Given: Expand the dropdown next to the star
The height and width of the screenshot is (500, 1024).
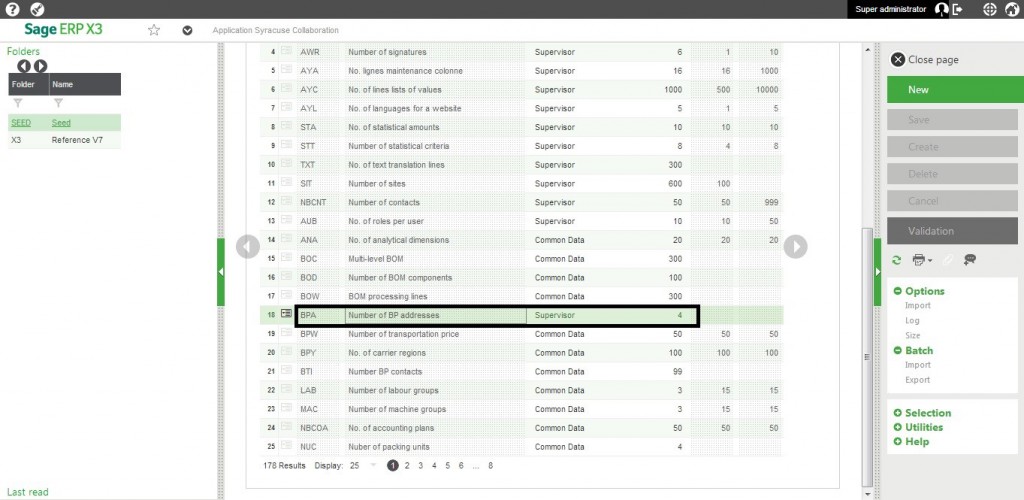Looking at the screenshot, I should click(x=187, y=30).
